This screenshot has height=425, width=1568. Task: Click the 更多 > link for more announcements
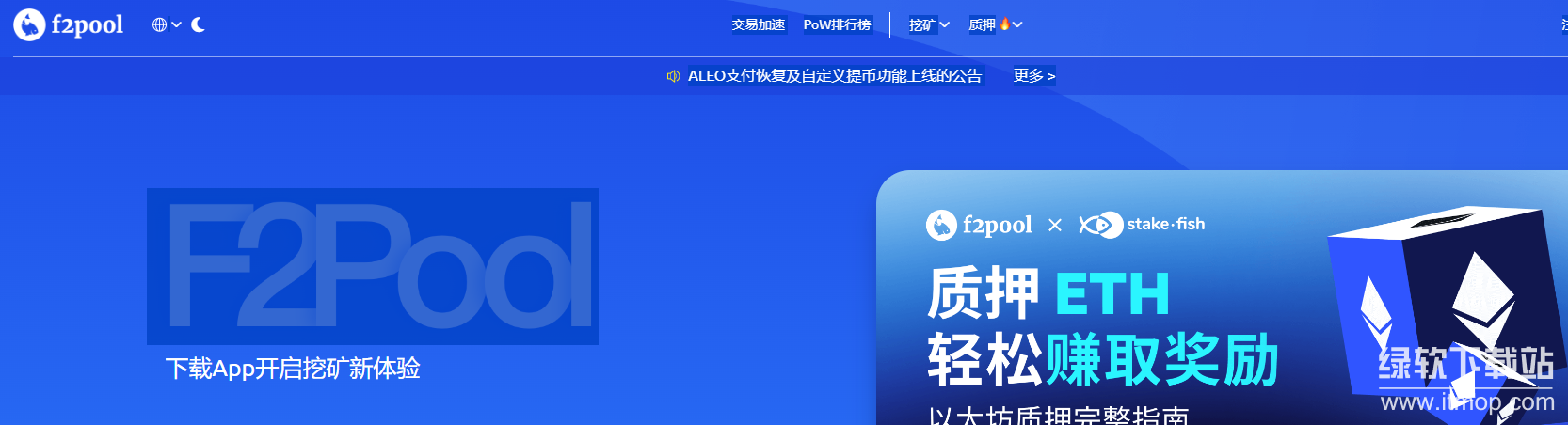pyautogui.click(x=1033, y=76)
